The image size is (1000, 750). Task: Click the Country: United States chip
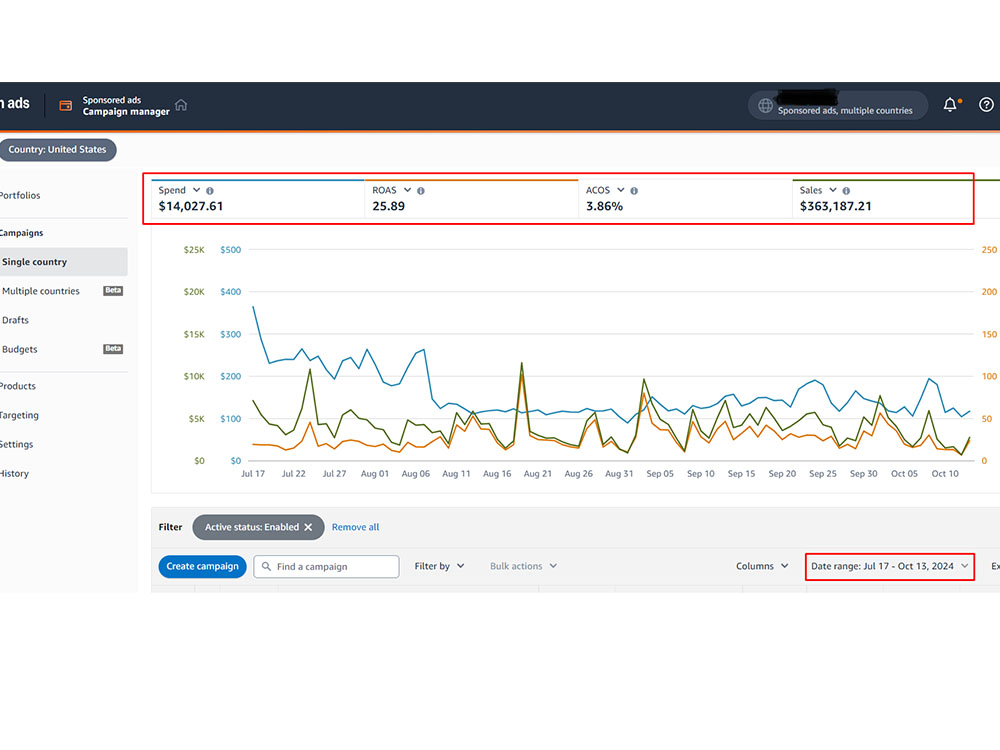coord(57,150)
